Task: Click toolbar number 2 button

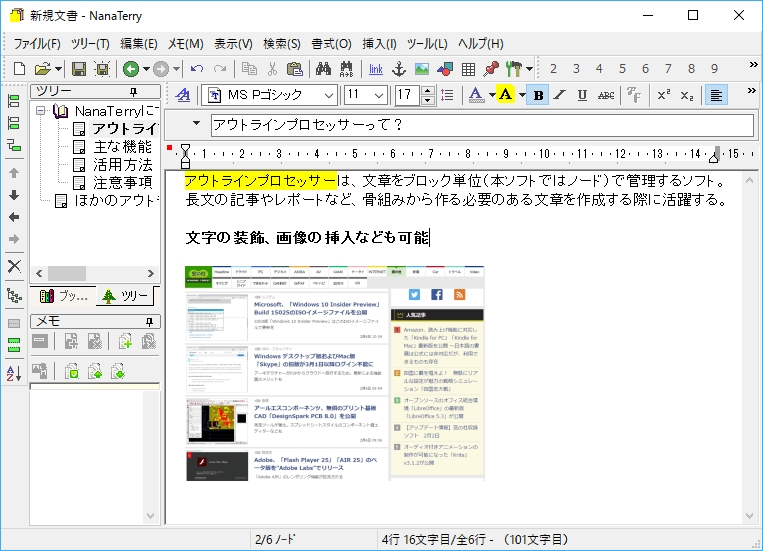Action: click(553, 69)
